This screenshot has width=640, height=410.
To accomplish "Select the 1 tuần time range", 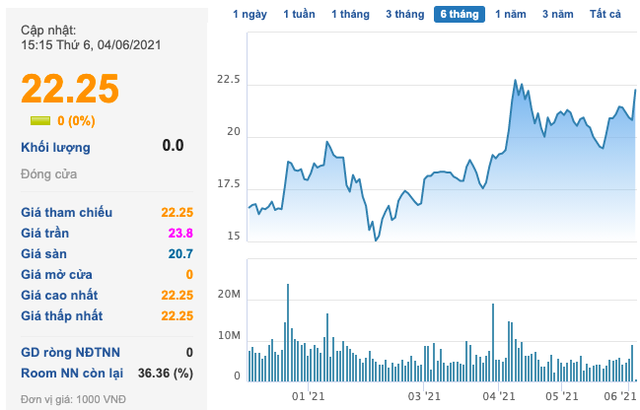I will click(299, 14).
